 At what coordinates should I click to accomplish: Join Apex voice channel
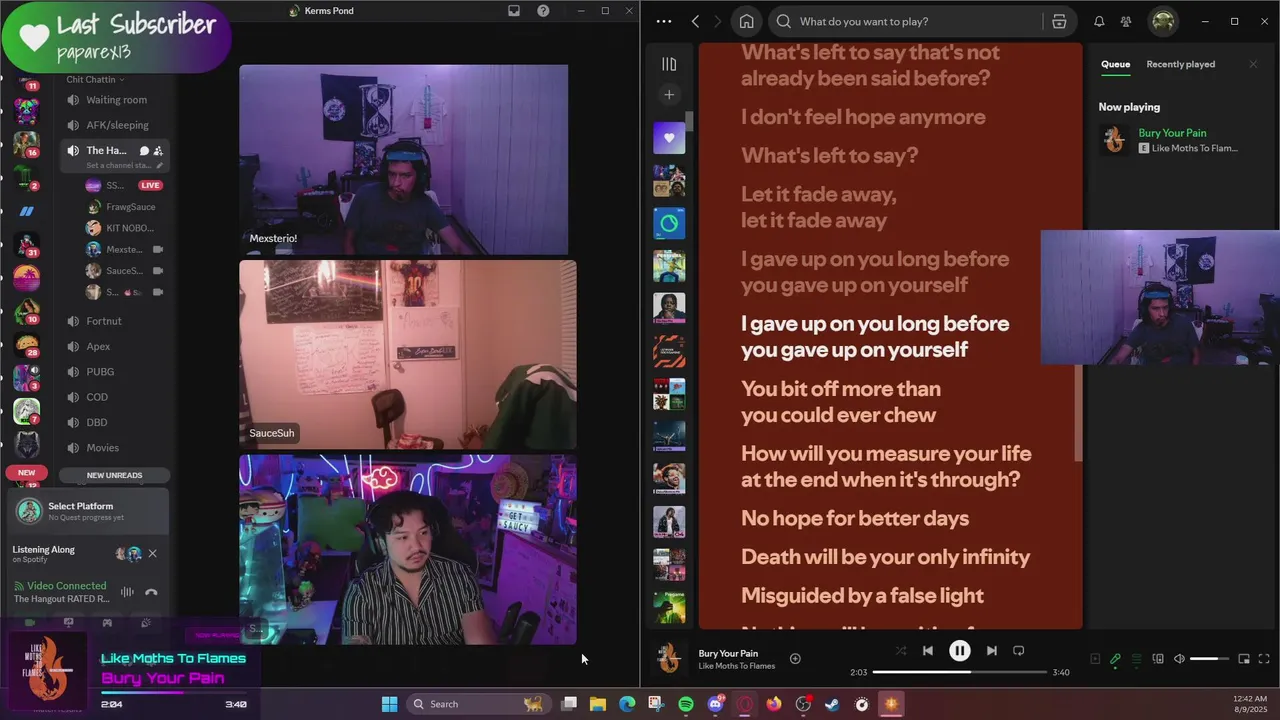coord(98,346)
